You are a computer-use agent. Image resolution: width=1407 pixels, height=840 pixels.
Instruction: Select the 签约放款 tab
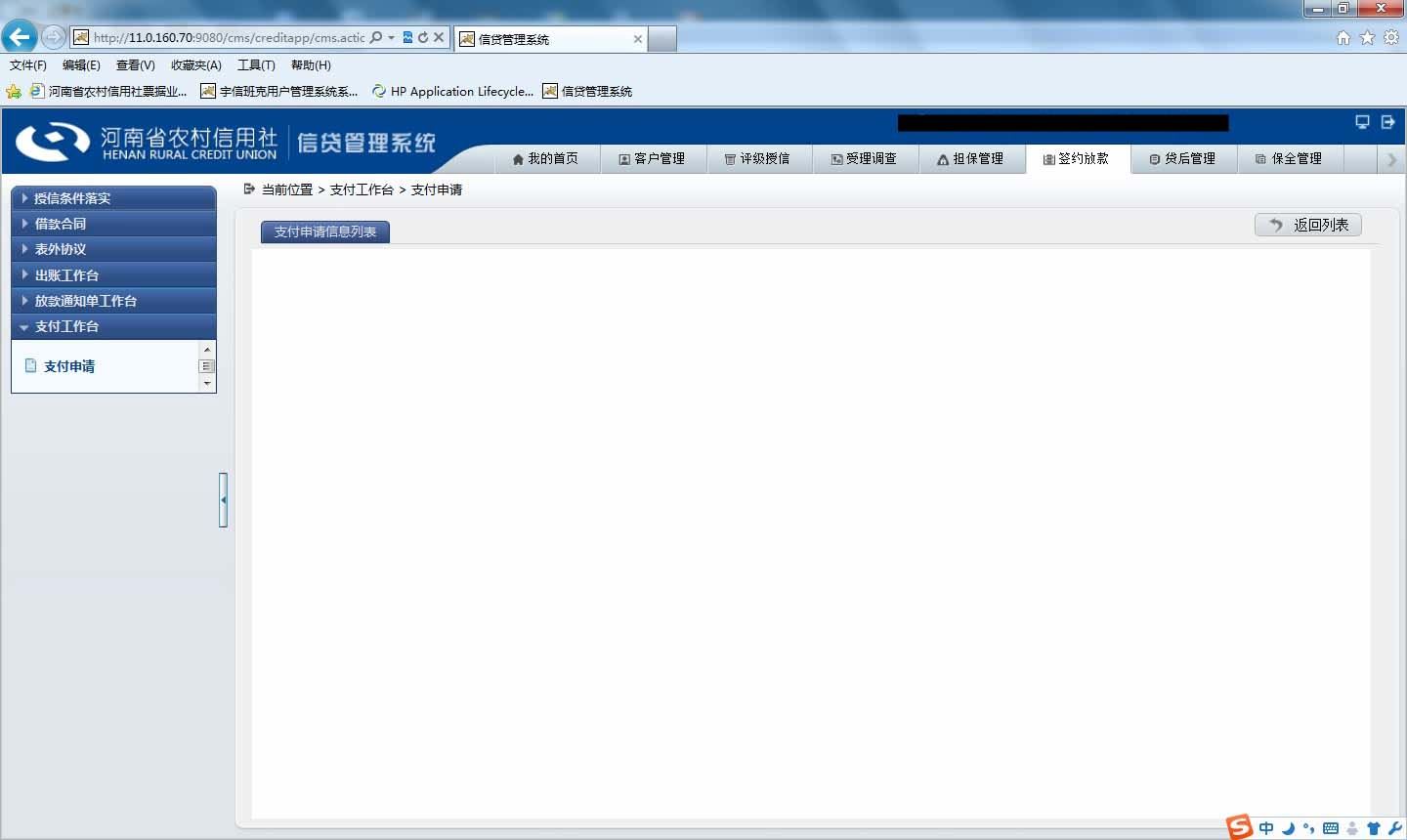click(x=1078, y=158)
